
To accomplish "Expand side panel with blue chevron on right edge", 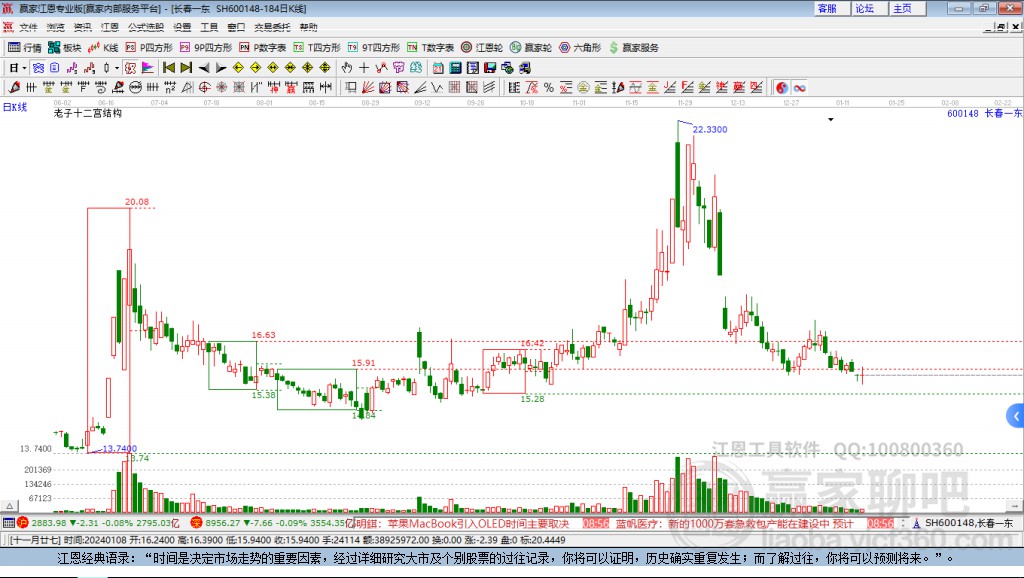I will point(1016,415).
